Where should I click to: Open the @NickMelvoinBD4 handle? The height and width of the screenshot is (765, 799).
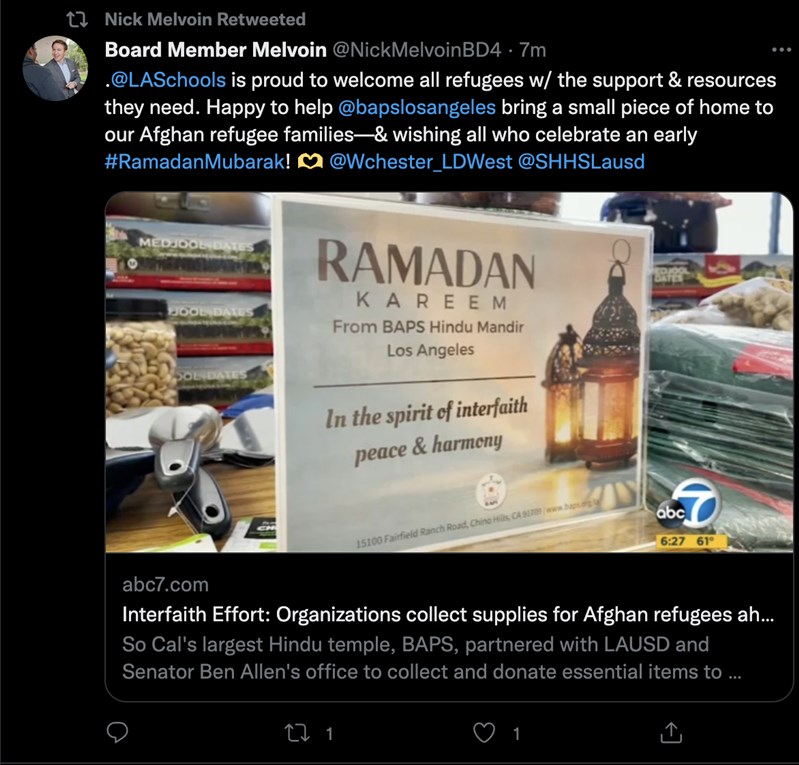point(417,50)
